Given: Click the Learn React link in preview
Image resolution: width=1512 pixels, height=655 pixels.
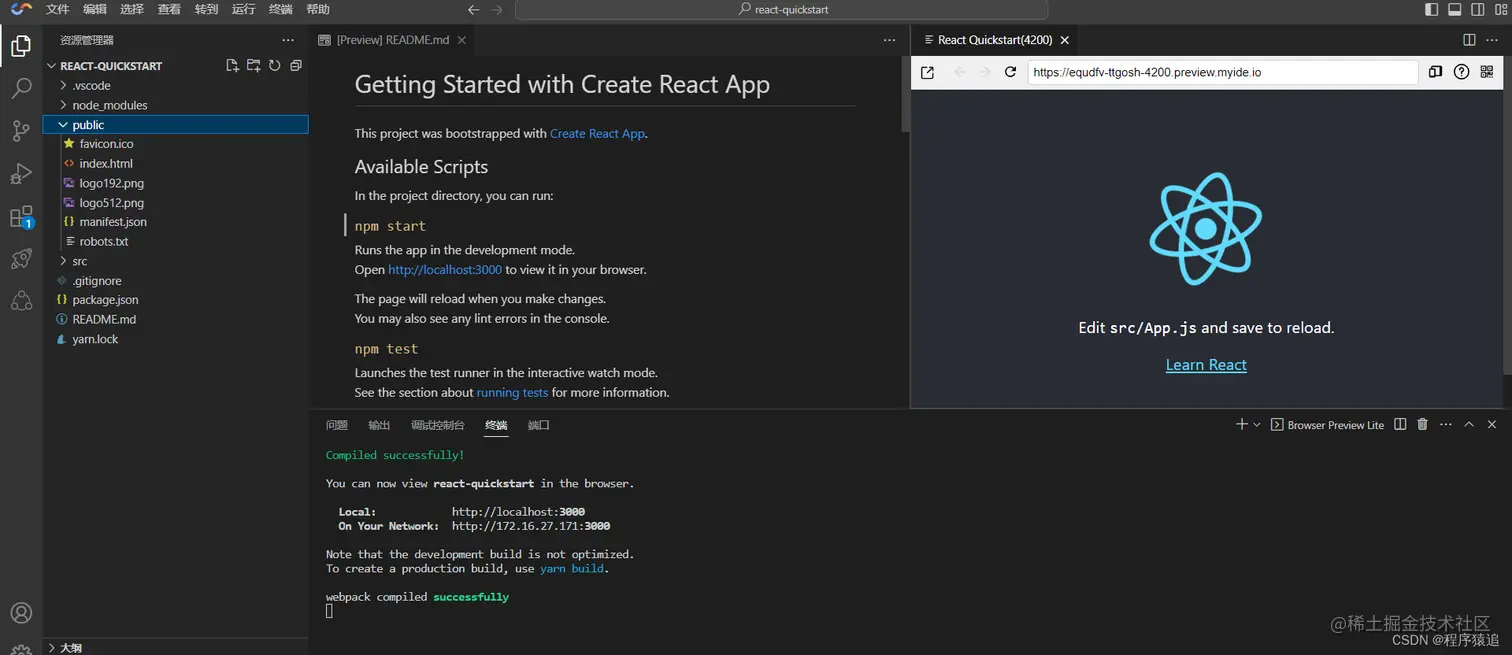Looking at the screenshot, I should (1206, 365).
